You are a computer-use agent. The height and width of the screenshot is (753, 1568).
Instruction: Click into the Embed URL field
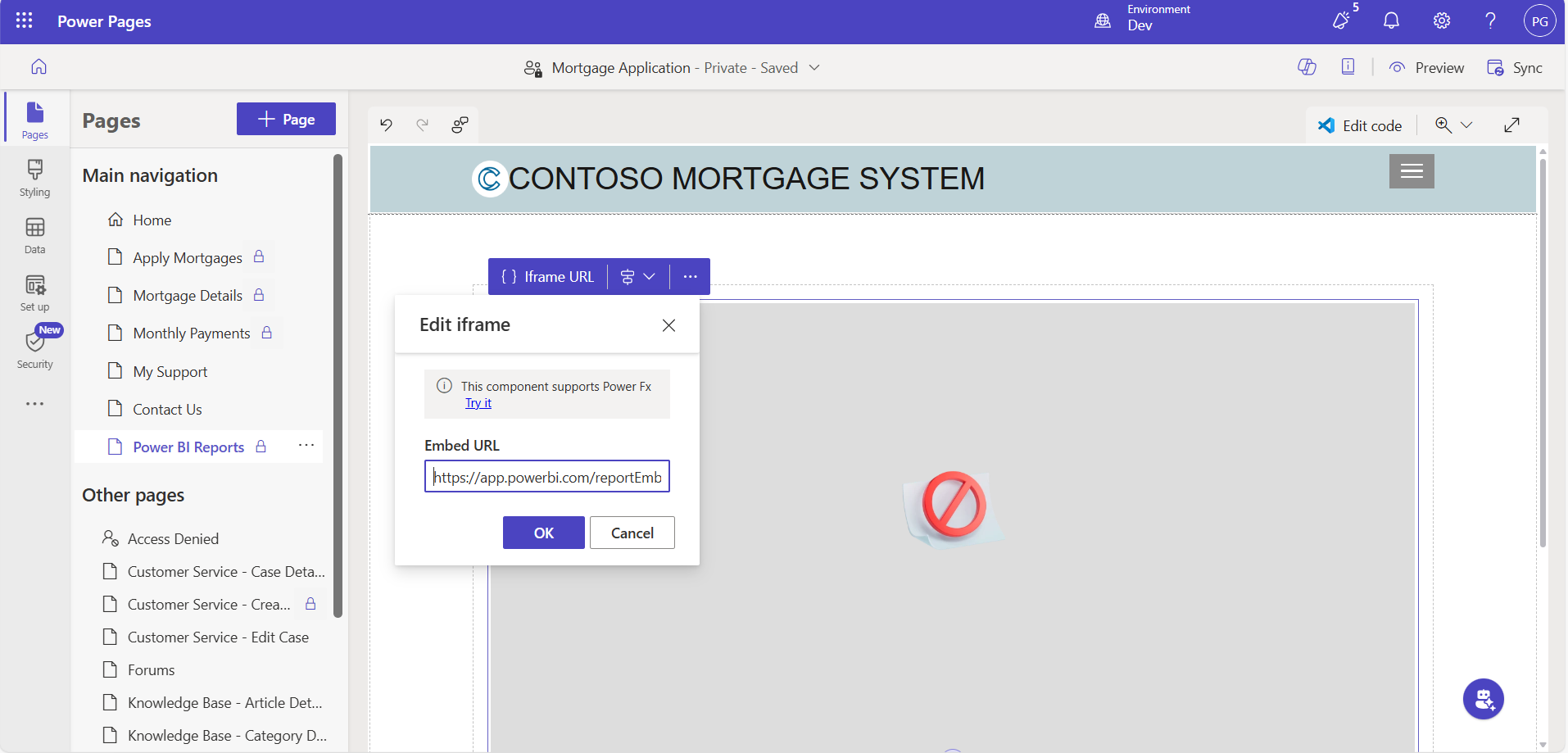click(546, 477)
